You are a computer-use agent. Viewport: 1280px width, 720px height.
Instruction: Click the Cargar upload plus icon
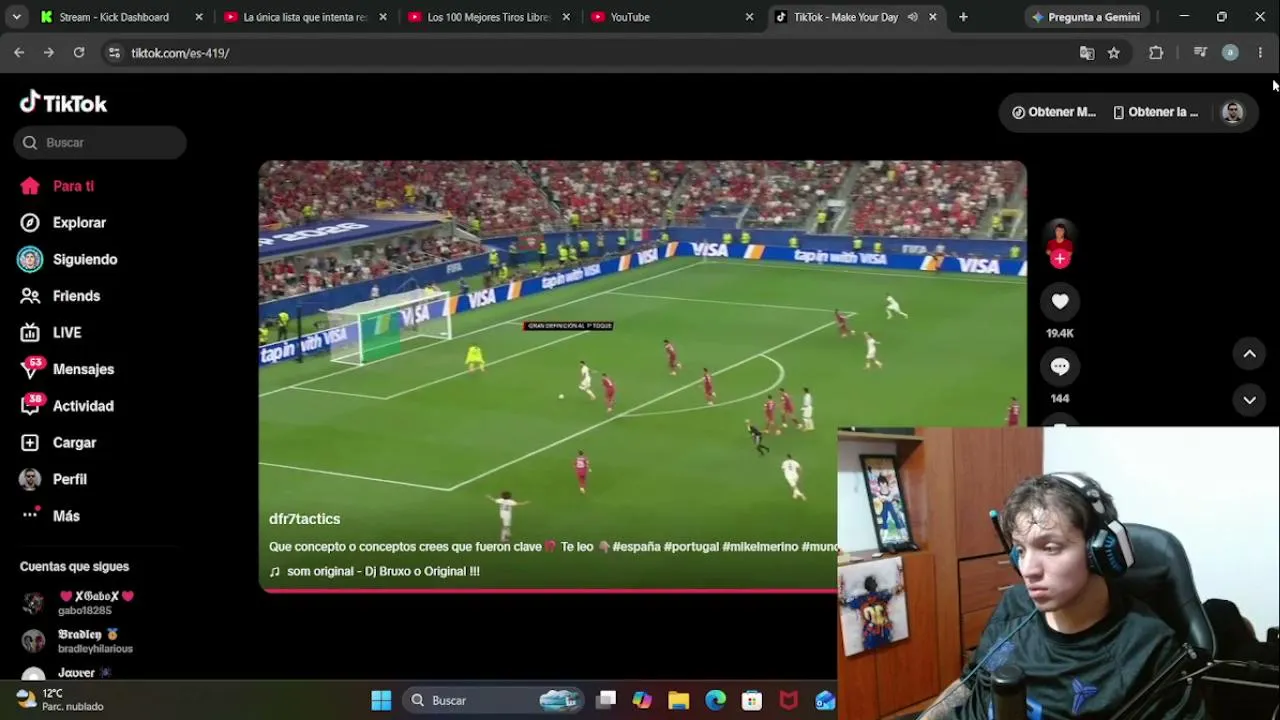coord(30,442)
